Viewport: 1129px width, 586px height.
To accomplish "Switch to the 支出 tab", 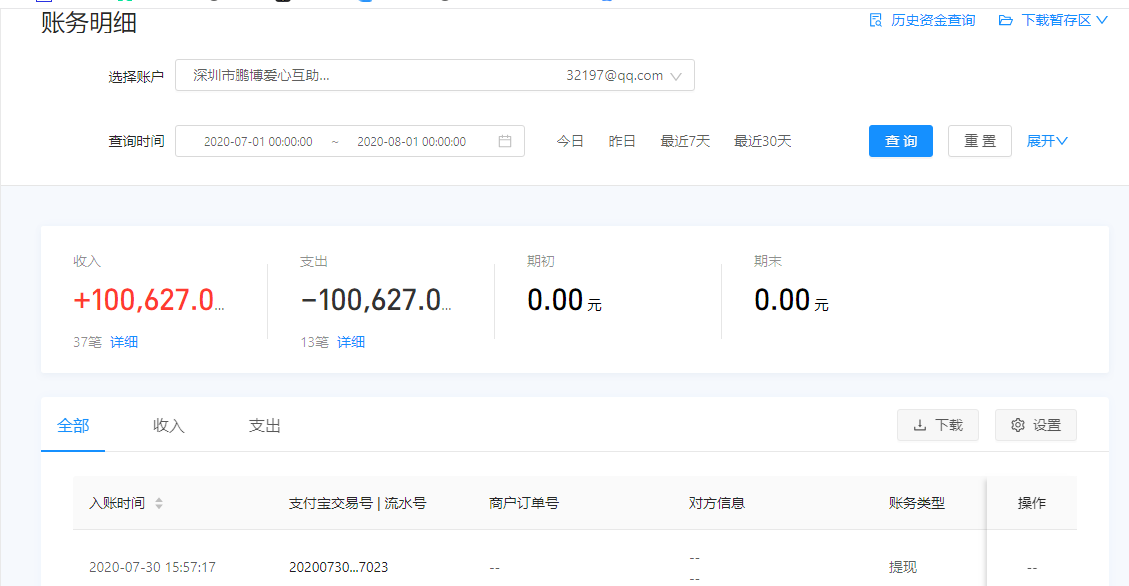I will [265, 425].
